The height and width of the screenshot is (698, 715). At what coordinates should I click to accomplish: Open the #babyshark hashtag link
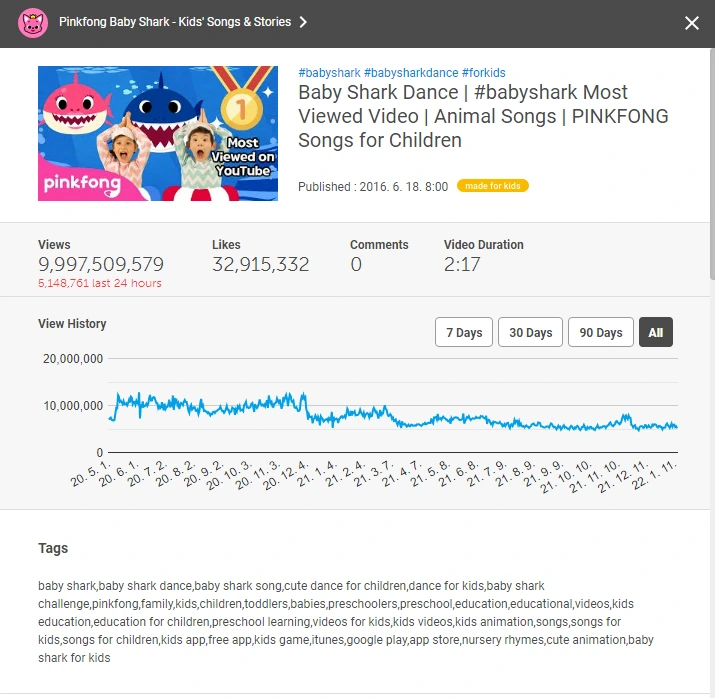click(x=329, y=73)
